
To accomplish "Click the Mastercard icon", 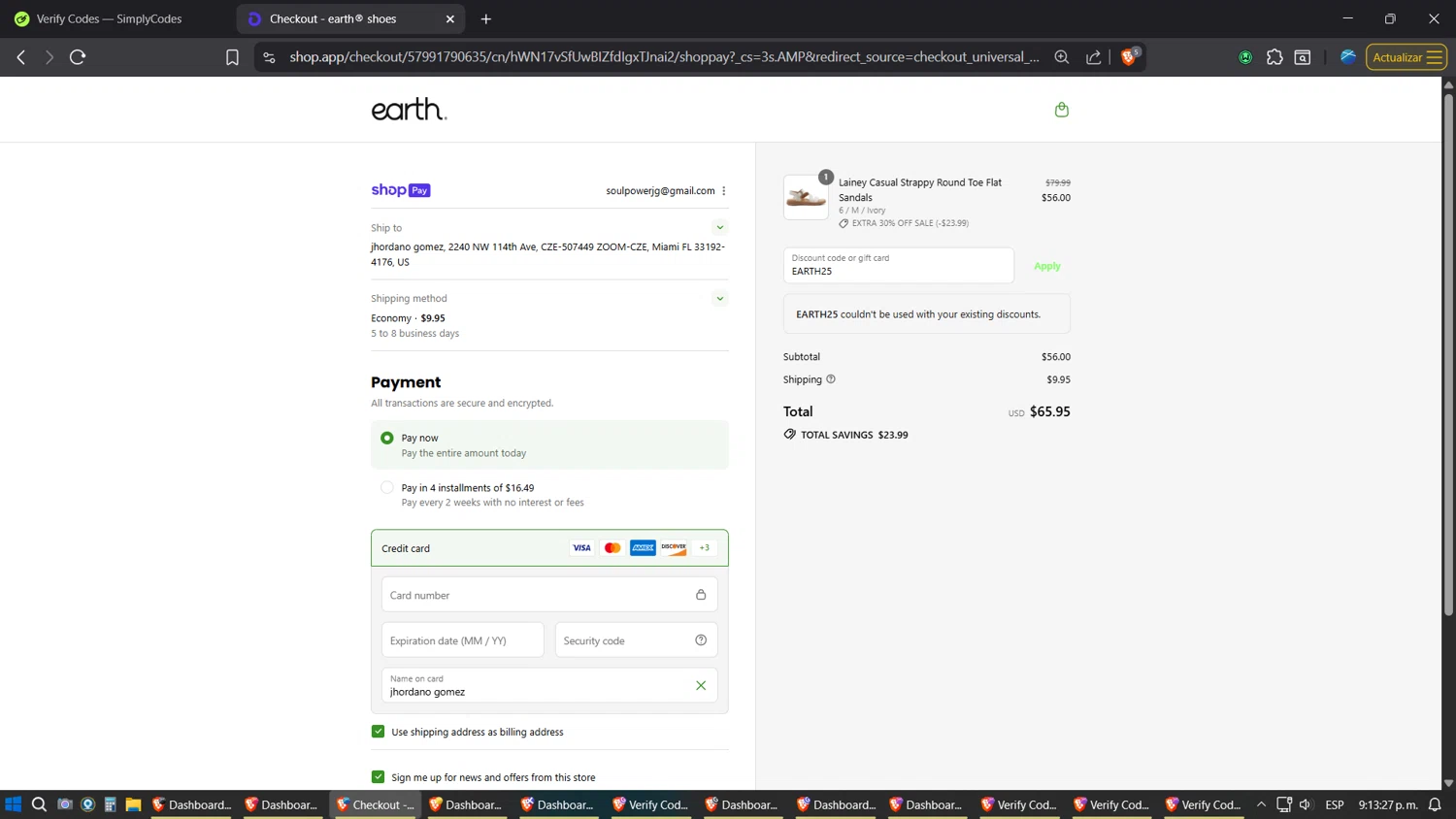I will click(x=612, y=548).
